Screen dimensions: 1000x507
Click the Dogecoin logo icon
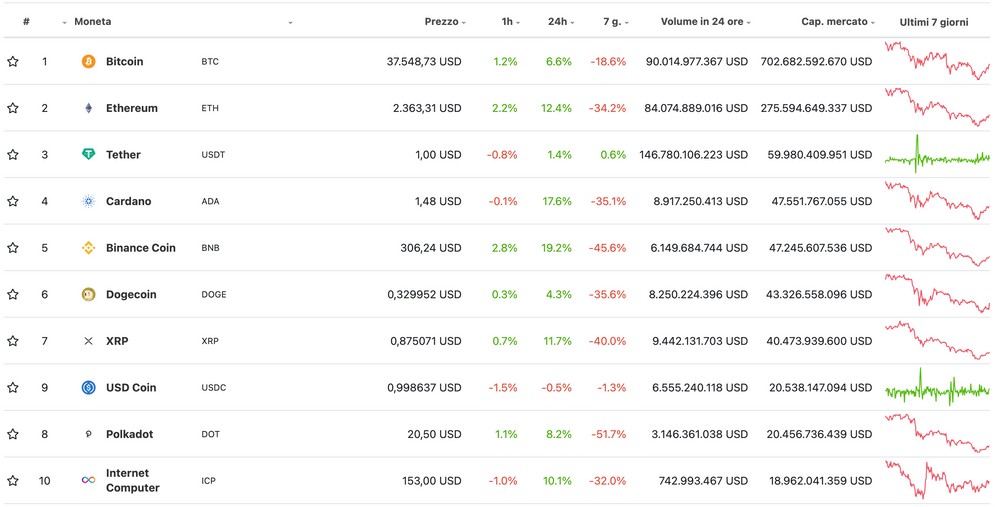pos(88,295)
